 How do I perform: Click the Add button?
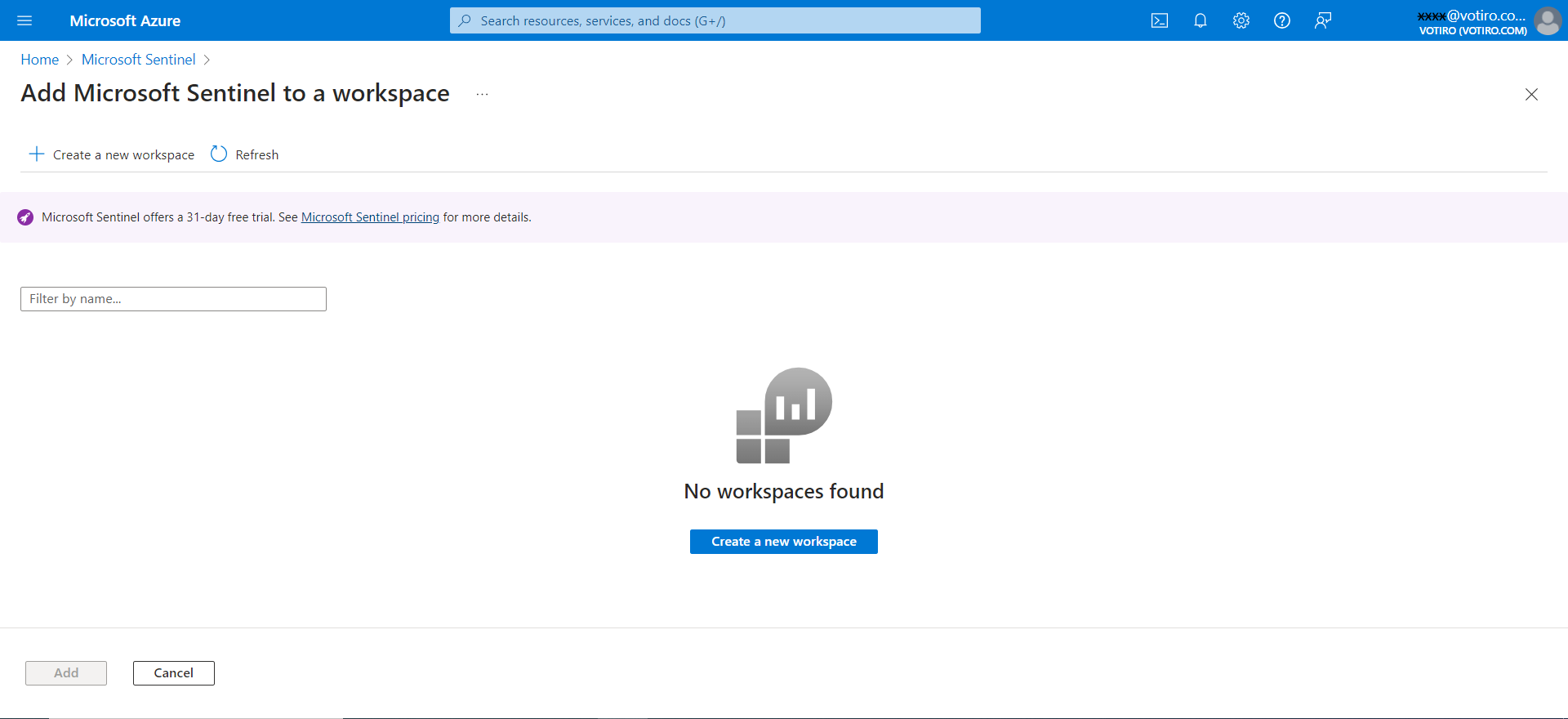point(66,673)
